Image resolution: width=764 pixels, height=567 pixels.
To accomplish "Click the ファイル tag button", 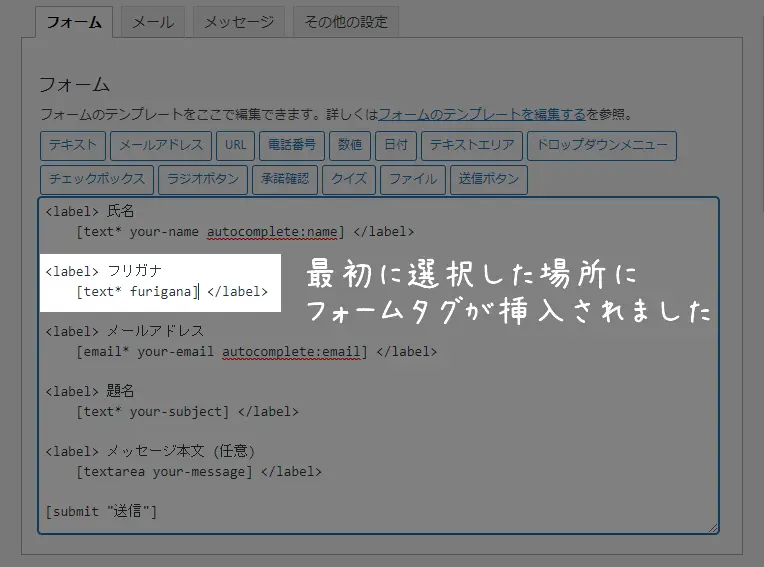I will [413, 179].
